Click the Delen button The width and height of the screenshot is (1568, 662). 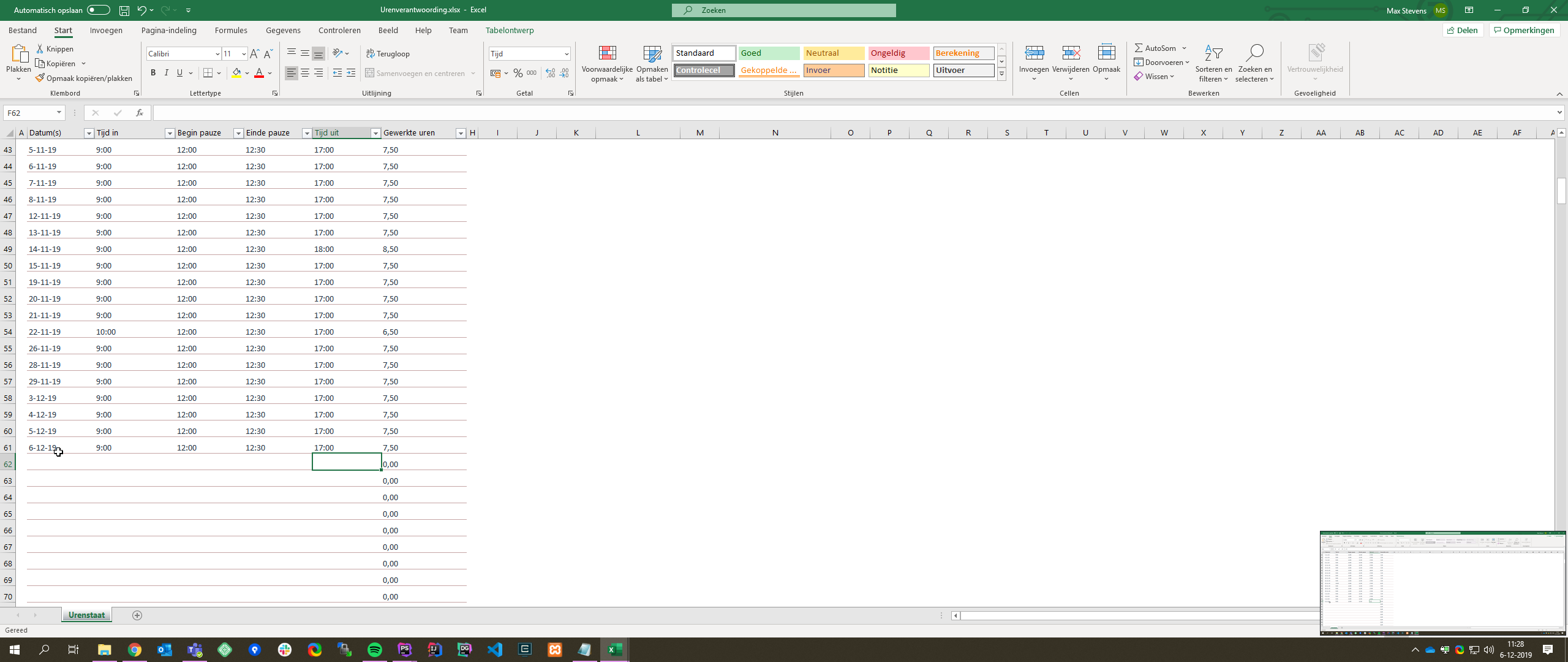[x=1463, y=30]
